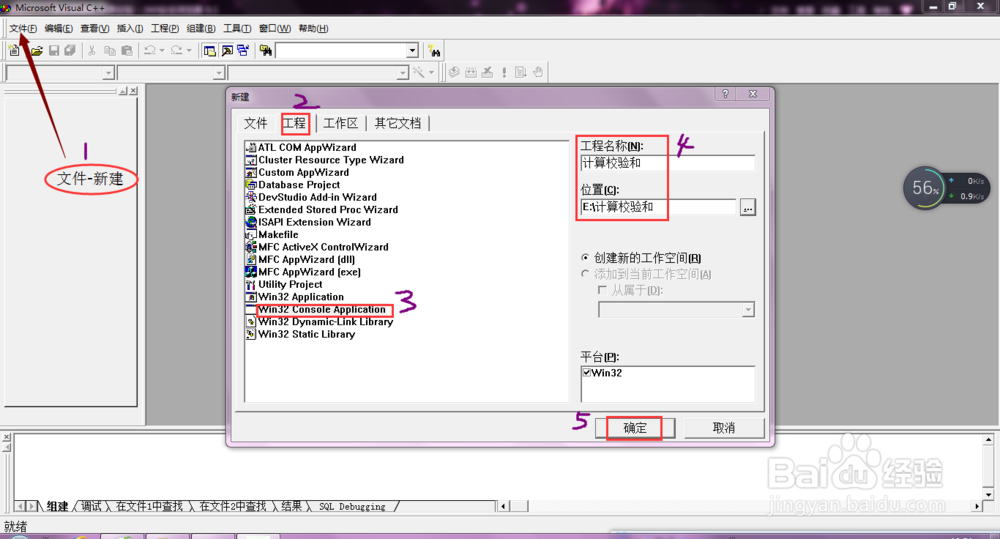The width and height of the screenshot is (1000, 539).
Task: Click the help question mark in 新建 dialog
Action: tap(725, 94)
